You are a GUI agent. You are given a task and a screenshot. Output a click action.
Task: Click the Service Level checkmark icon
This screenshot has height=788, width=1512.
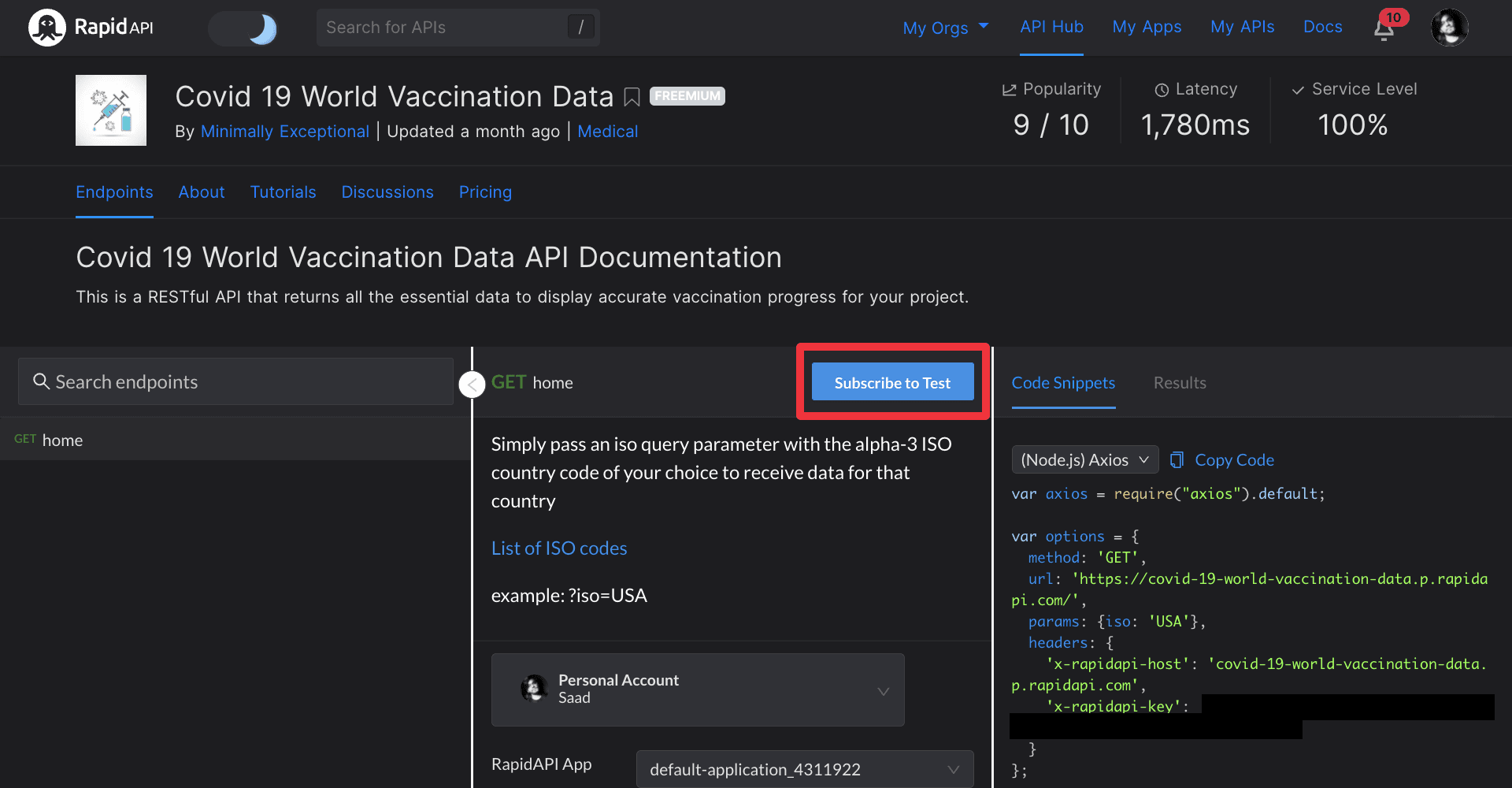pos(1298,90)
